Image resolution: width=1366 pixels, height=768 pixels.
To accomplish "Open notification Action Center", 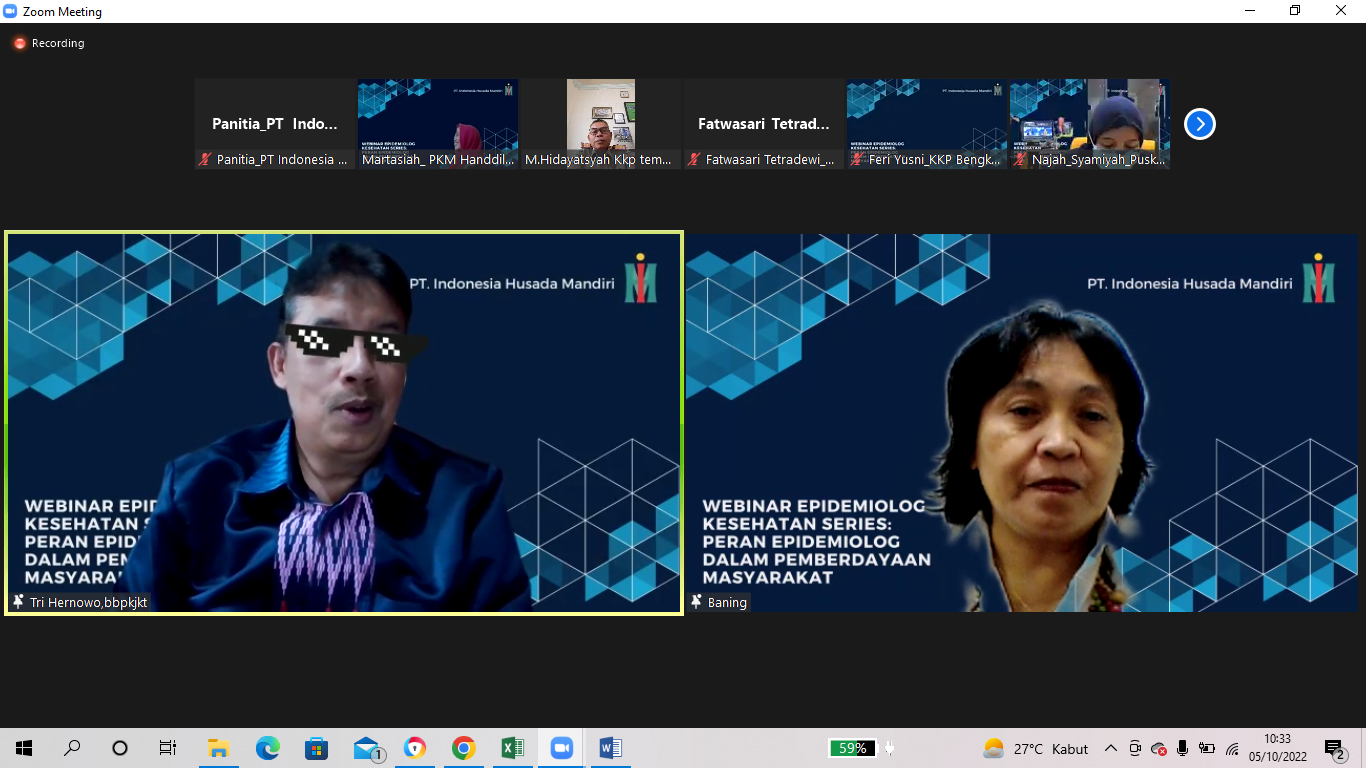I will click(1336, 748).
